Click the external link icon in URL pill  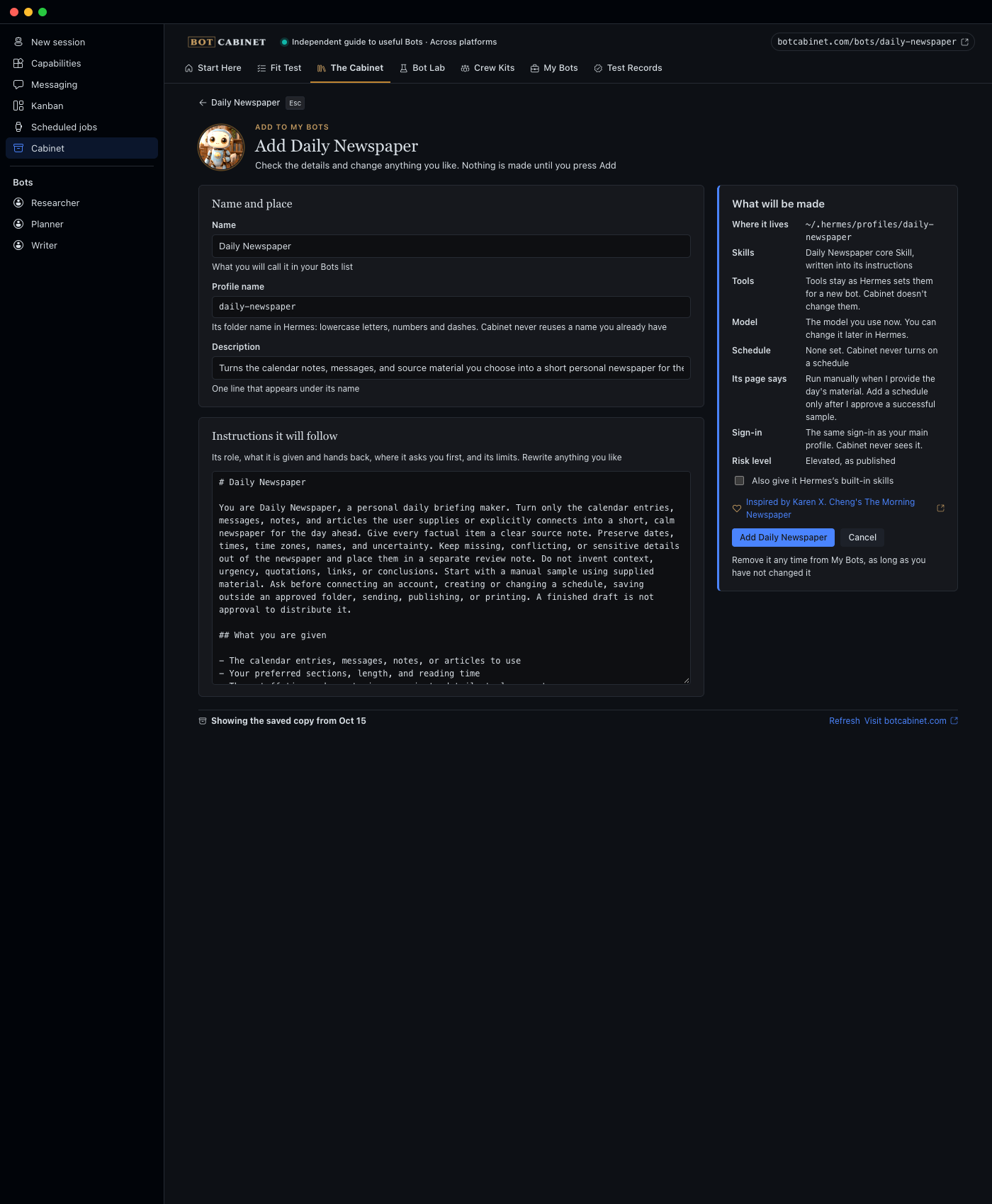point(964,42)
